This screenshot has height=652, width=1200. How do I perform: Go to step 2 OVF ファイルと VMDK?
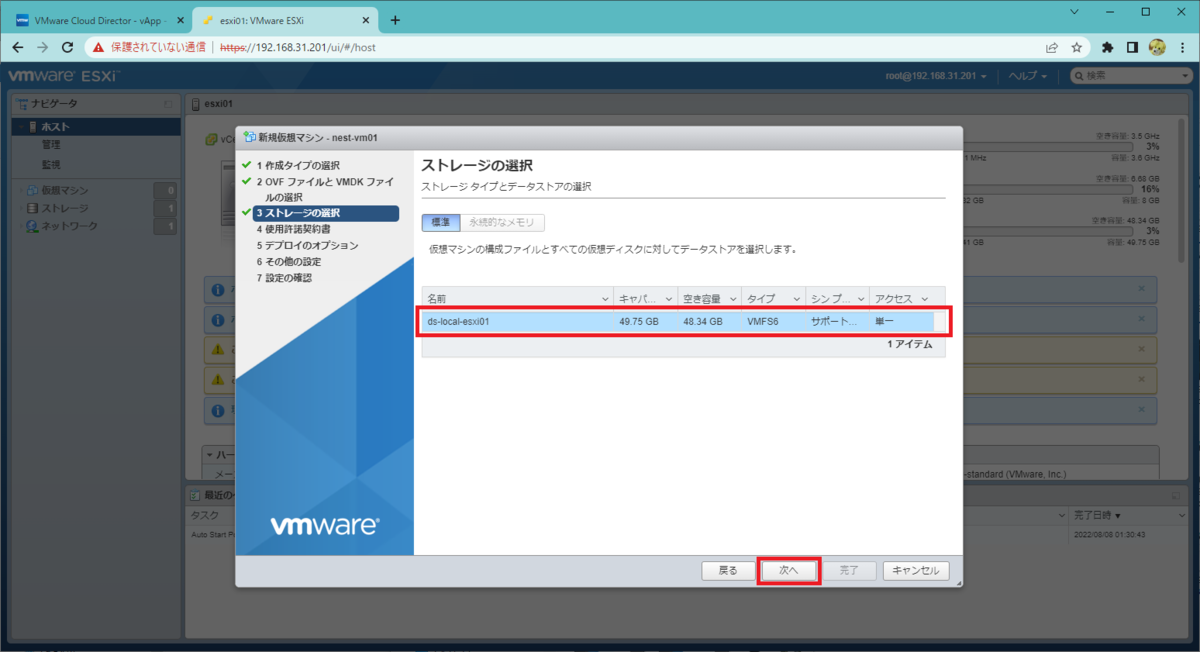point(327,189)
